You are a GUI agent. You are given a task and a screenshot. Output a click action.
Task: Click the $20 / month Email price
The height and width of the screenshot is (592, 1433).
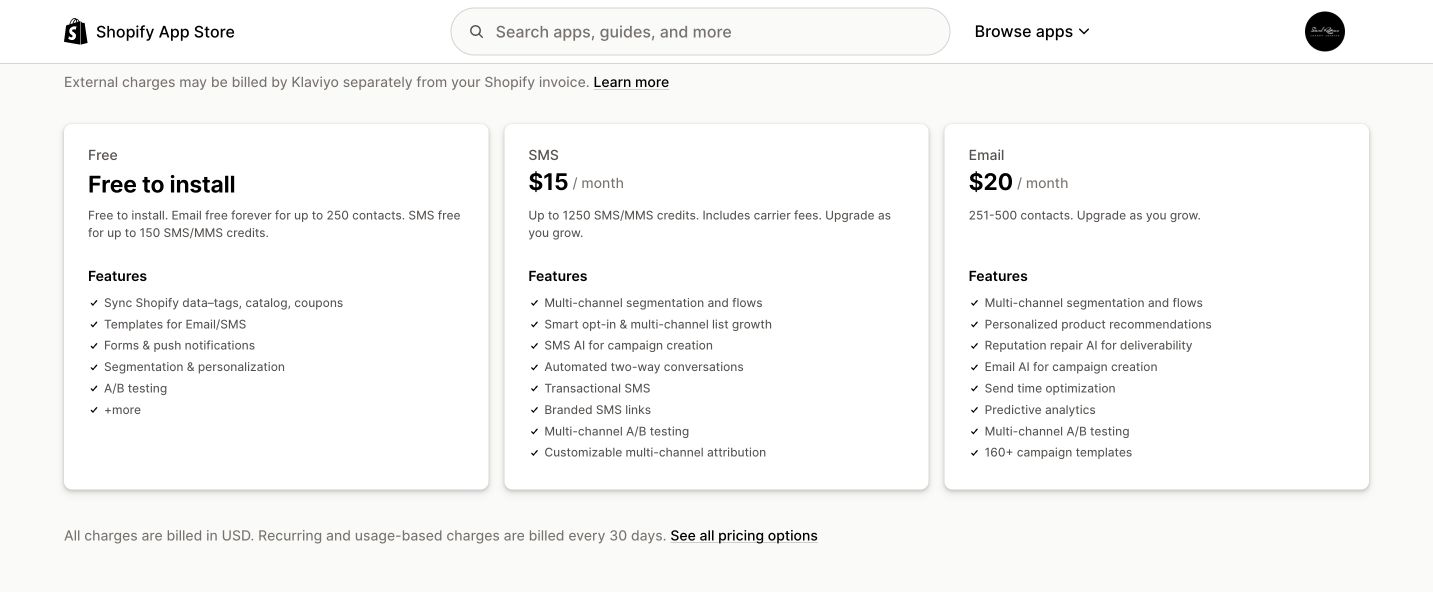pyautogui.click(x=1018, y=182)
